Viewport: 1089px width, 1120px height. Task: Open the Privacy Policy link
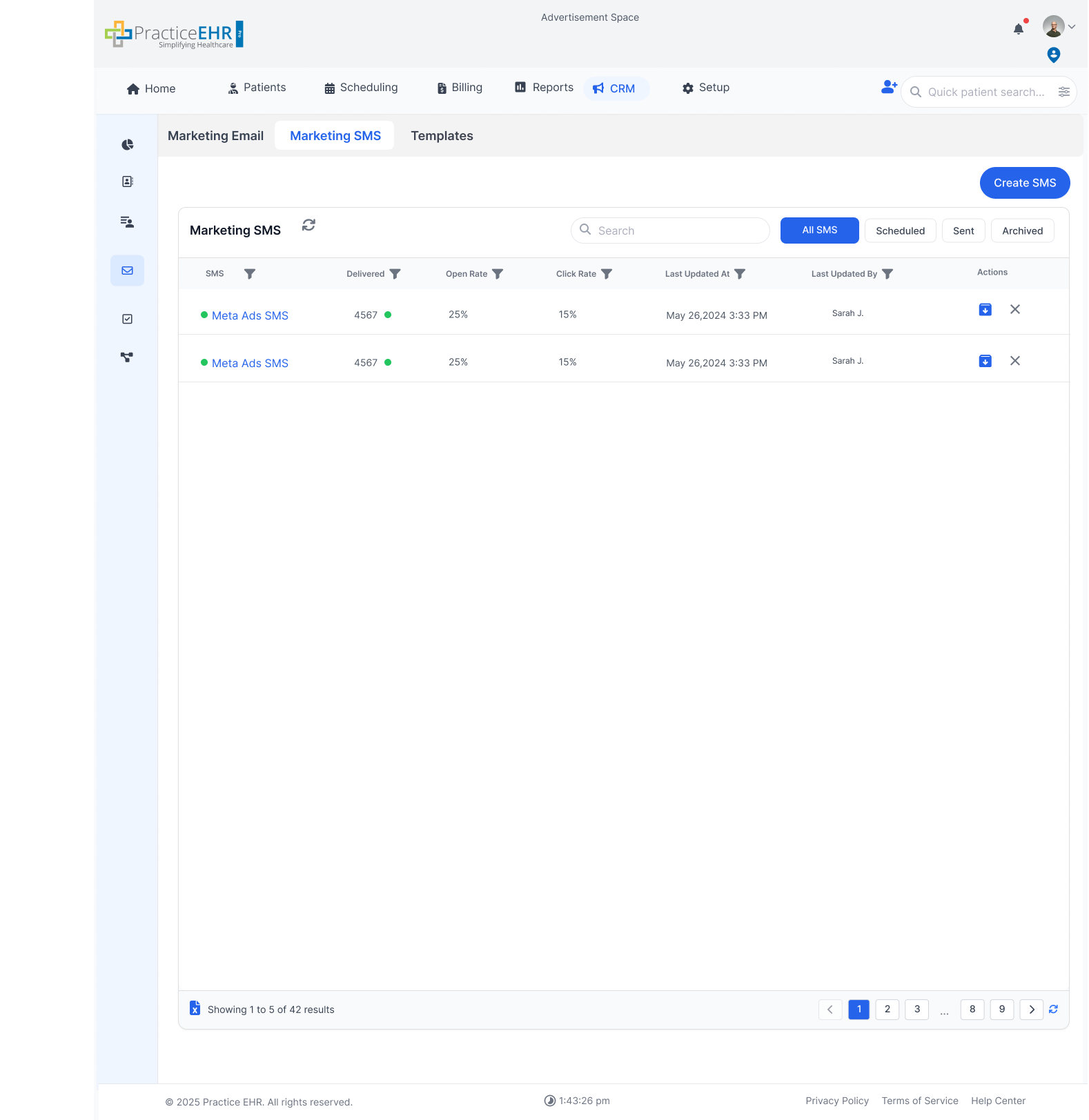(x=836, y=1101)
